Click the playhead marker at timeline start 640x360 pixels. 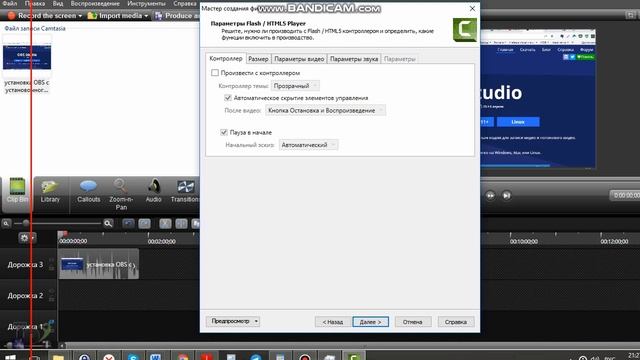click(62, 234)
